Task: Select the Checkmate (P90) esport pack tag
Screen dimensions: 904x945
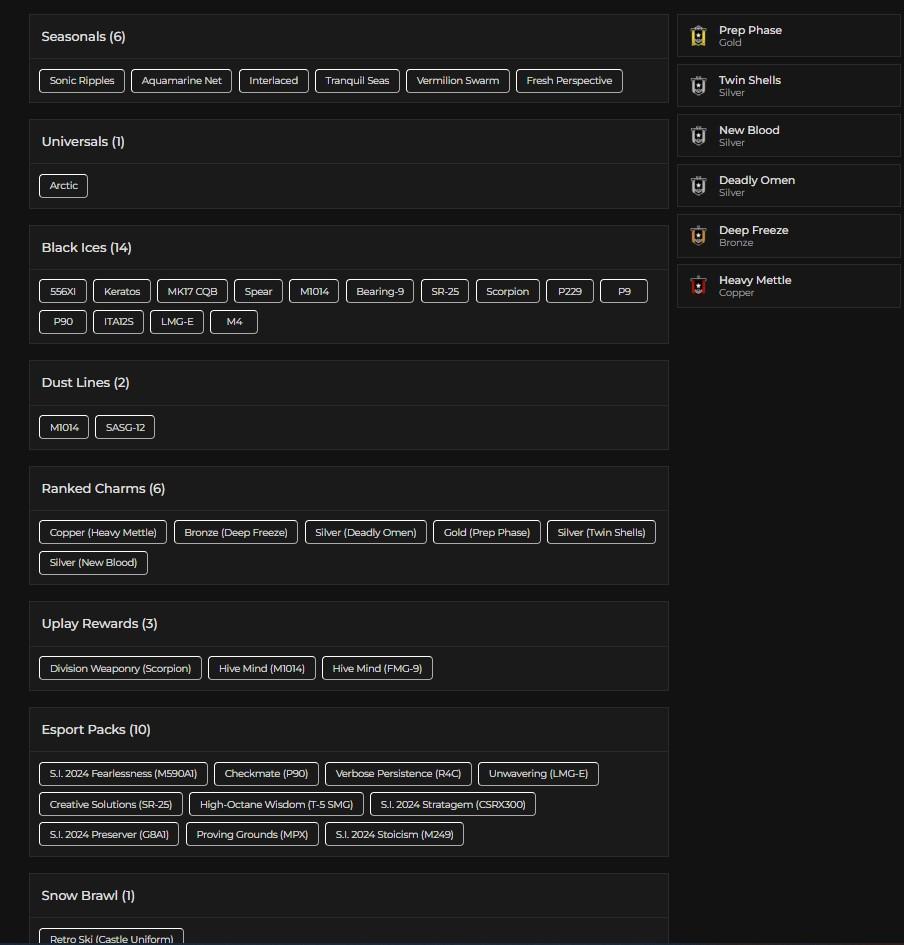Action: coord(266,774)
